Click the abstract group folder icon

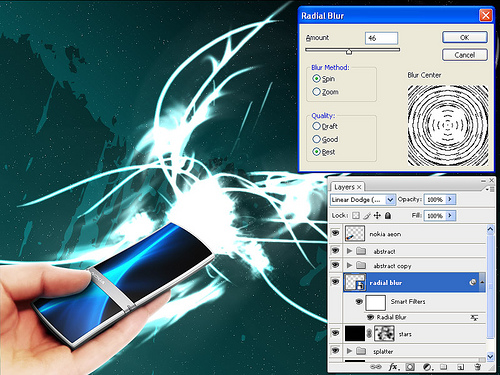(361, 251)
